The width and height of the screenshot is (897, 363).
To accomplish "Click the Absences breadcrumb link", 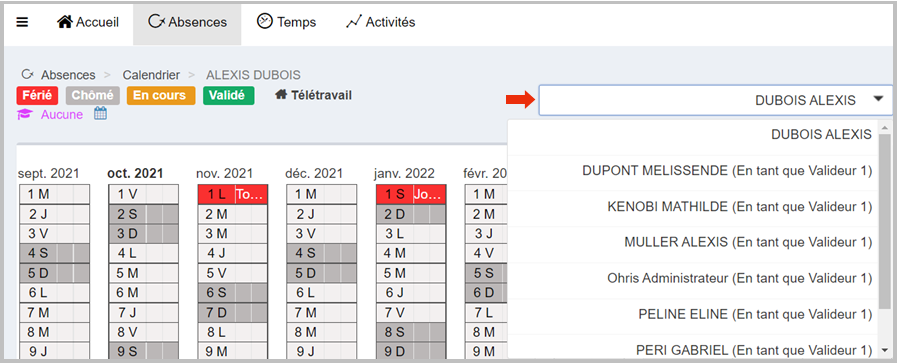I will [68, 75].
